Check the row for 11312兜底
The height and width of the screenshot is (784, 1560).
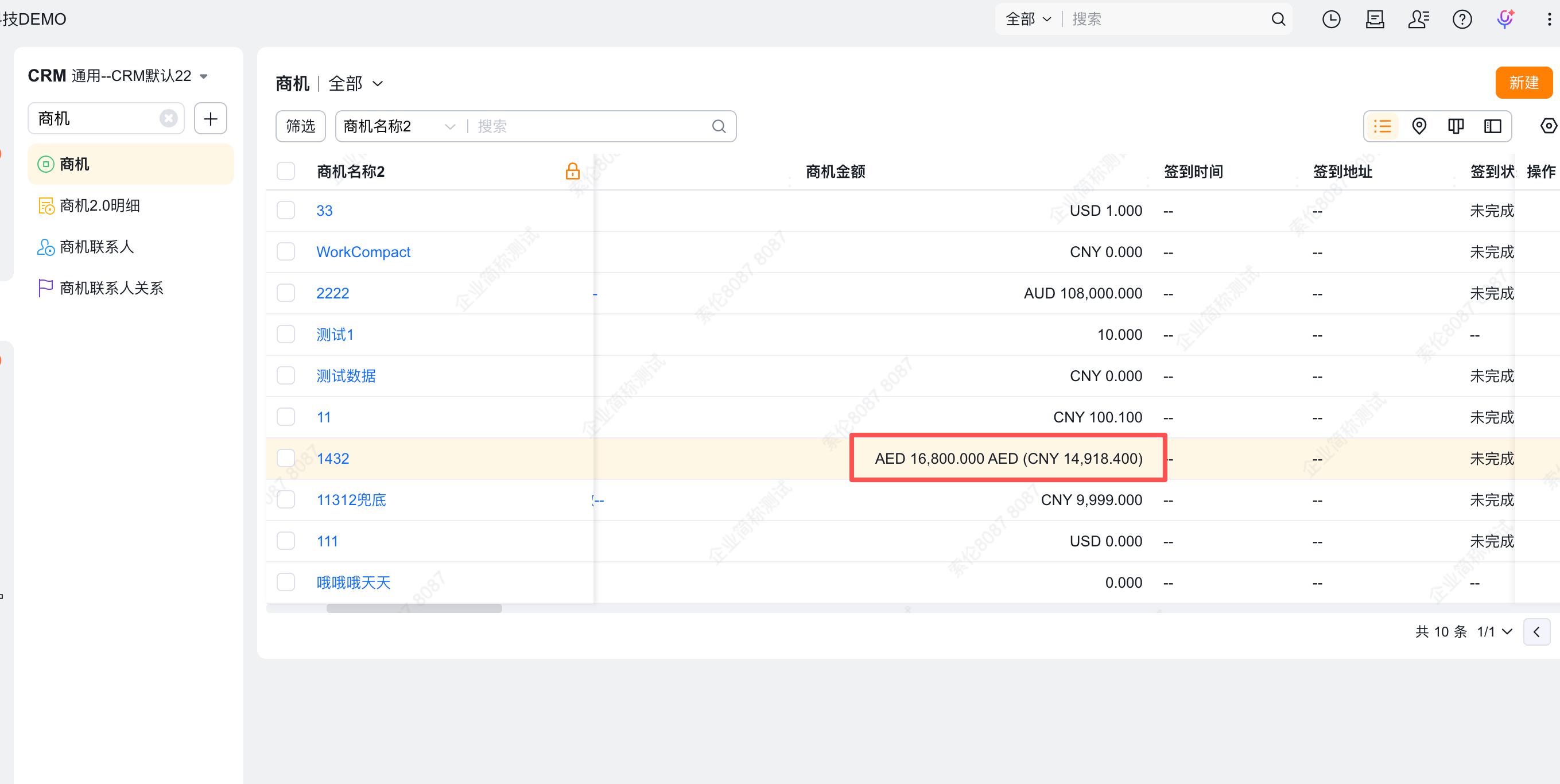click(x=286, y=499)
